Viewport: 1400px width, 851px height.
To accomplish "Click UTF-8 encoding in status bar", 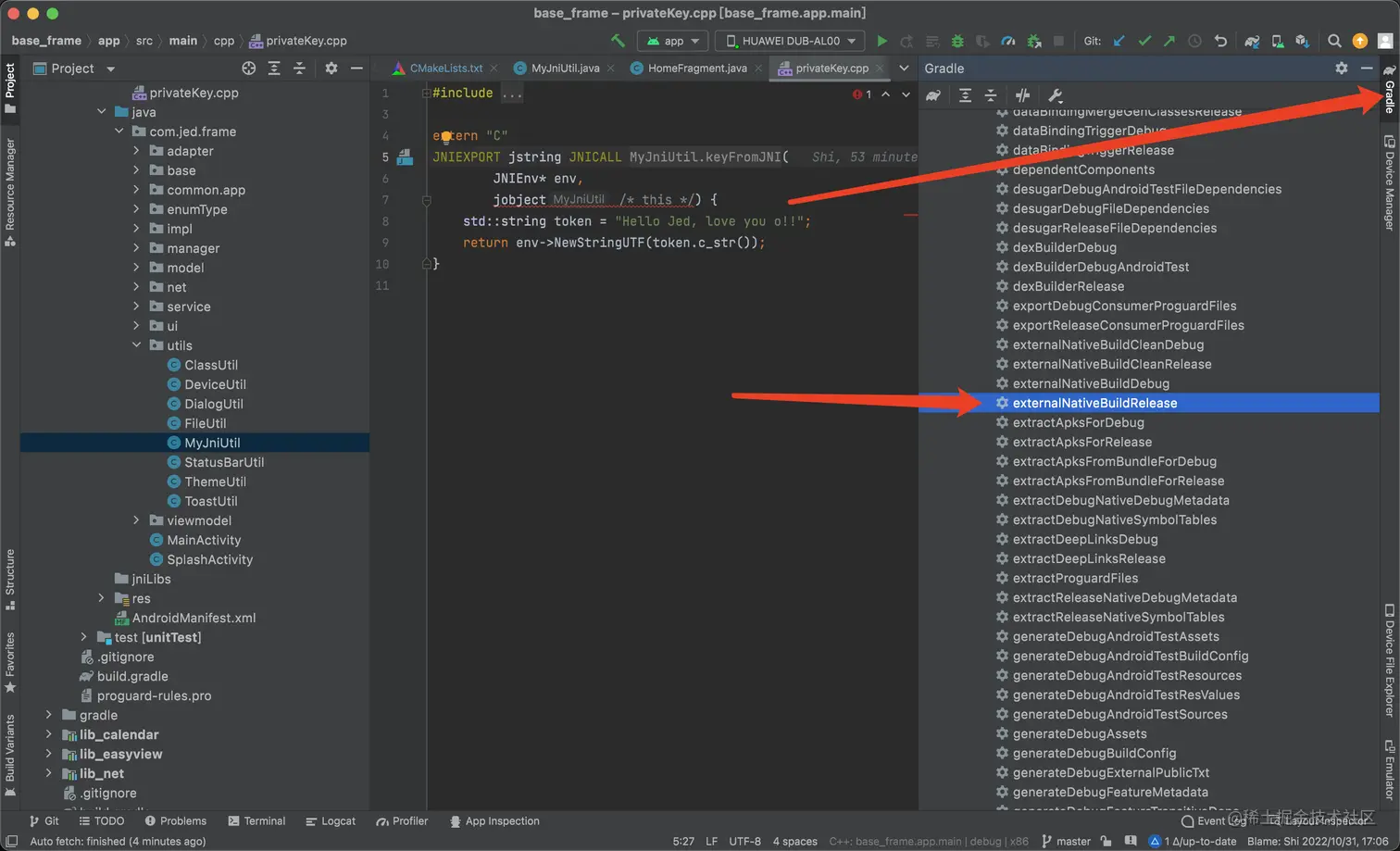I will coord(744,842).
